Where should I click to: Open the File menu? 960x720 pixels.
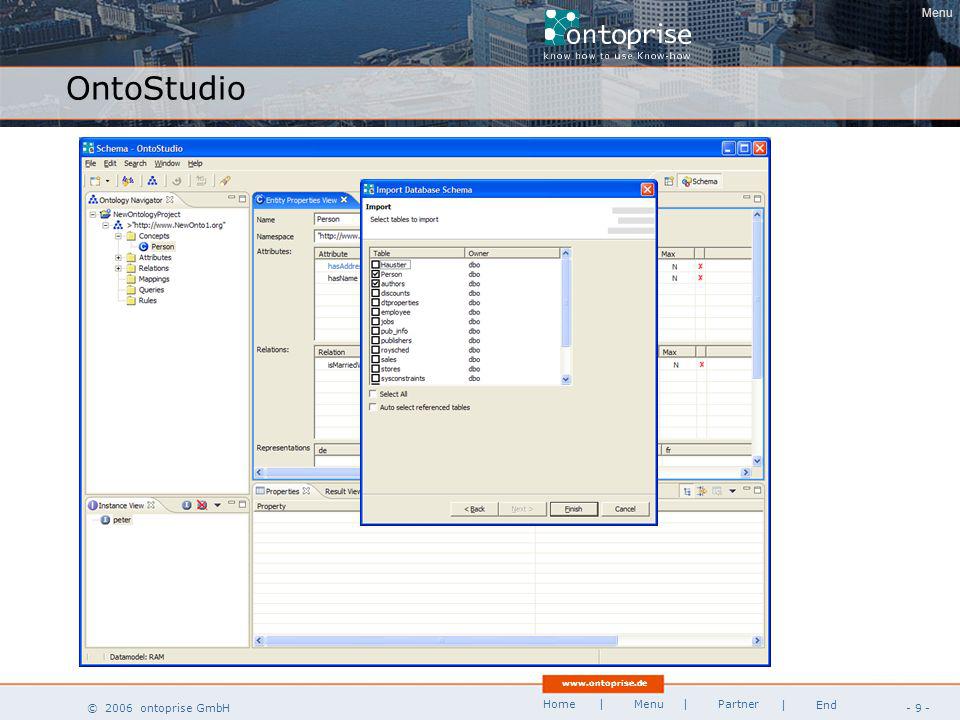tap(91, 163)
